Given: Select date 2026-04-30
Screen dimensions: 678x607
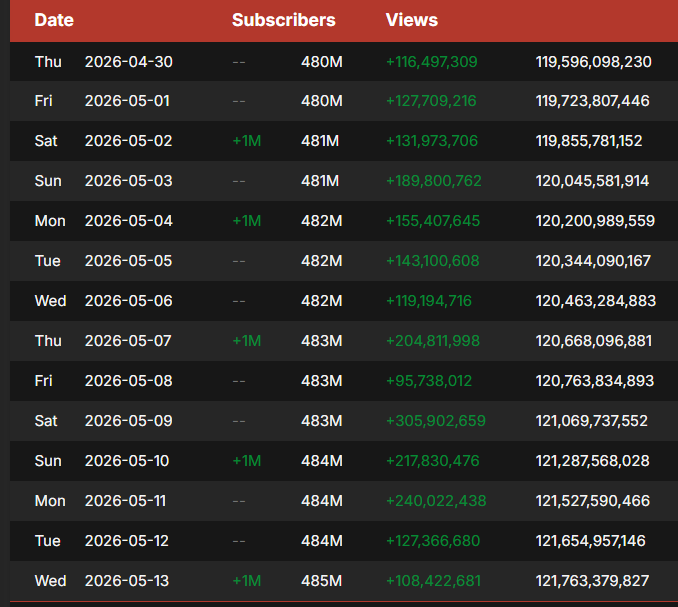Looking at the screenshot, I should click(128, 62).
